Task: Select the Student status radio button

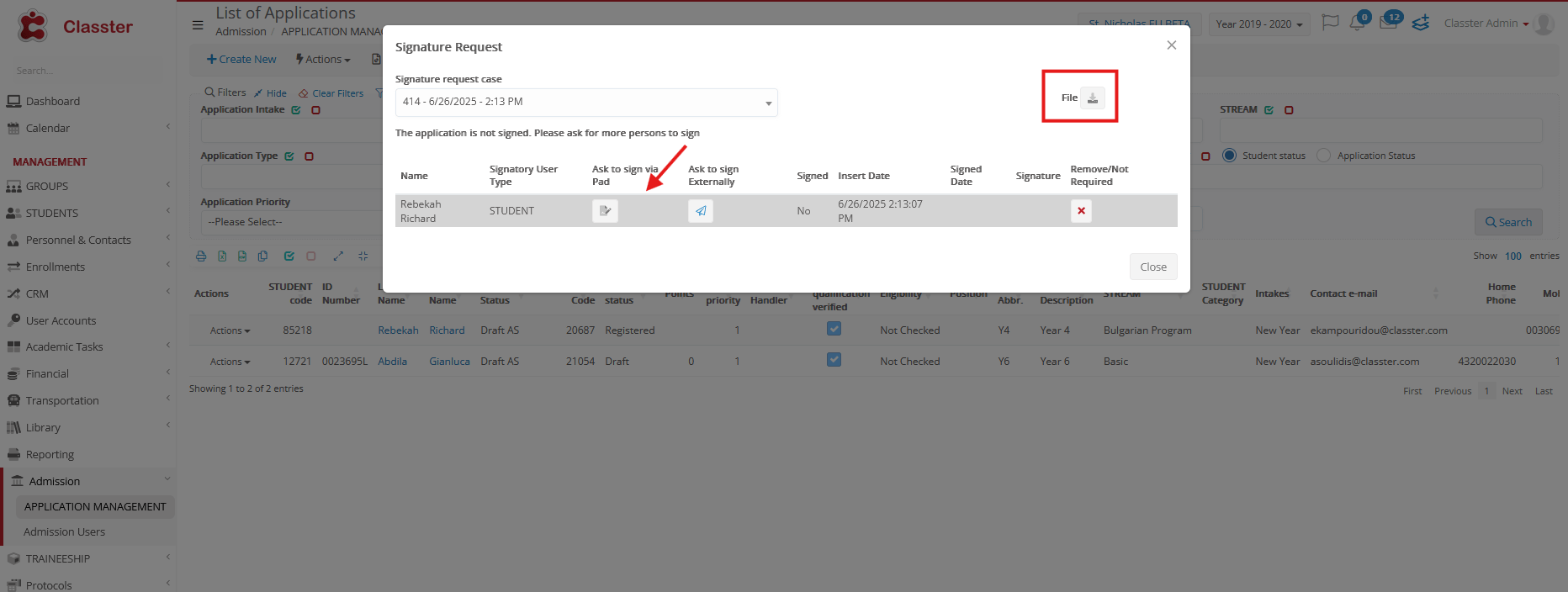Action: 1229,156
